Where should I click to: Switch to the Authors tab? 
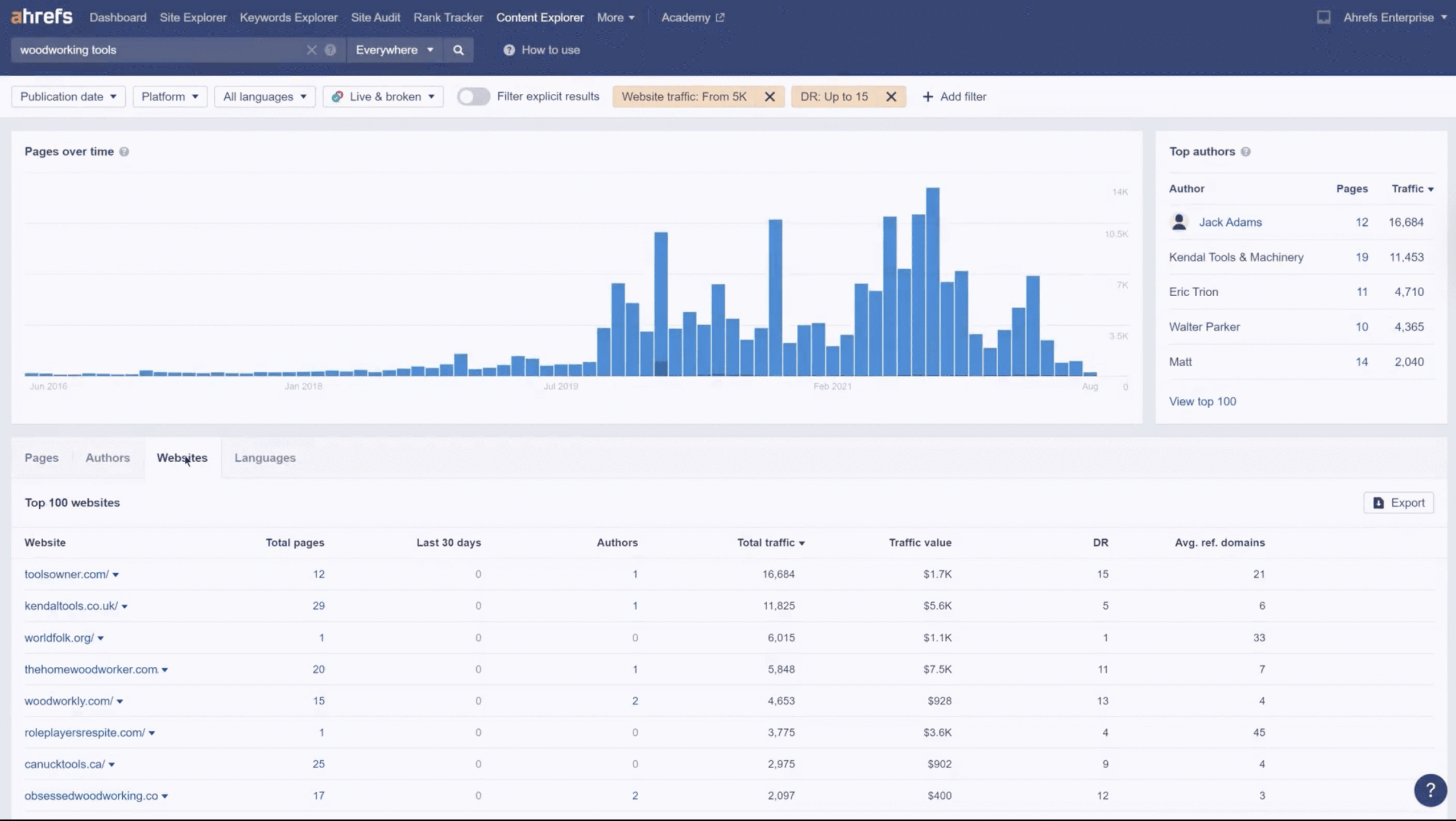coord(107,458)
